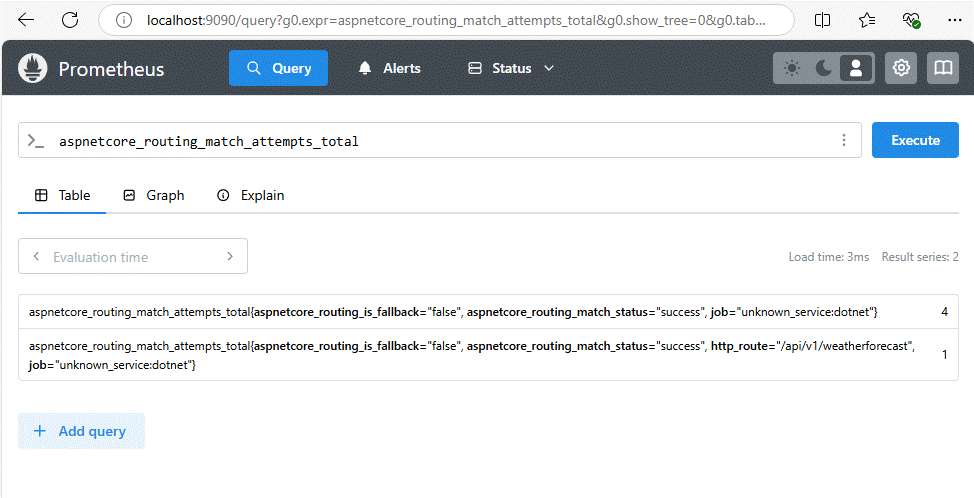The image size is (974, 498).
Task: Open browser settings and more menu
Action: (x=955, y=20)
